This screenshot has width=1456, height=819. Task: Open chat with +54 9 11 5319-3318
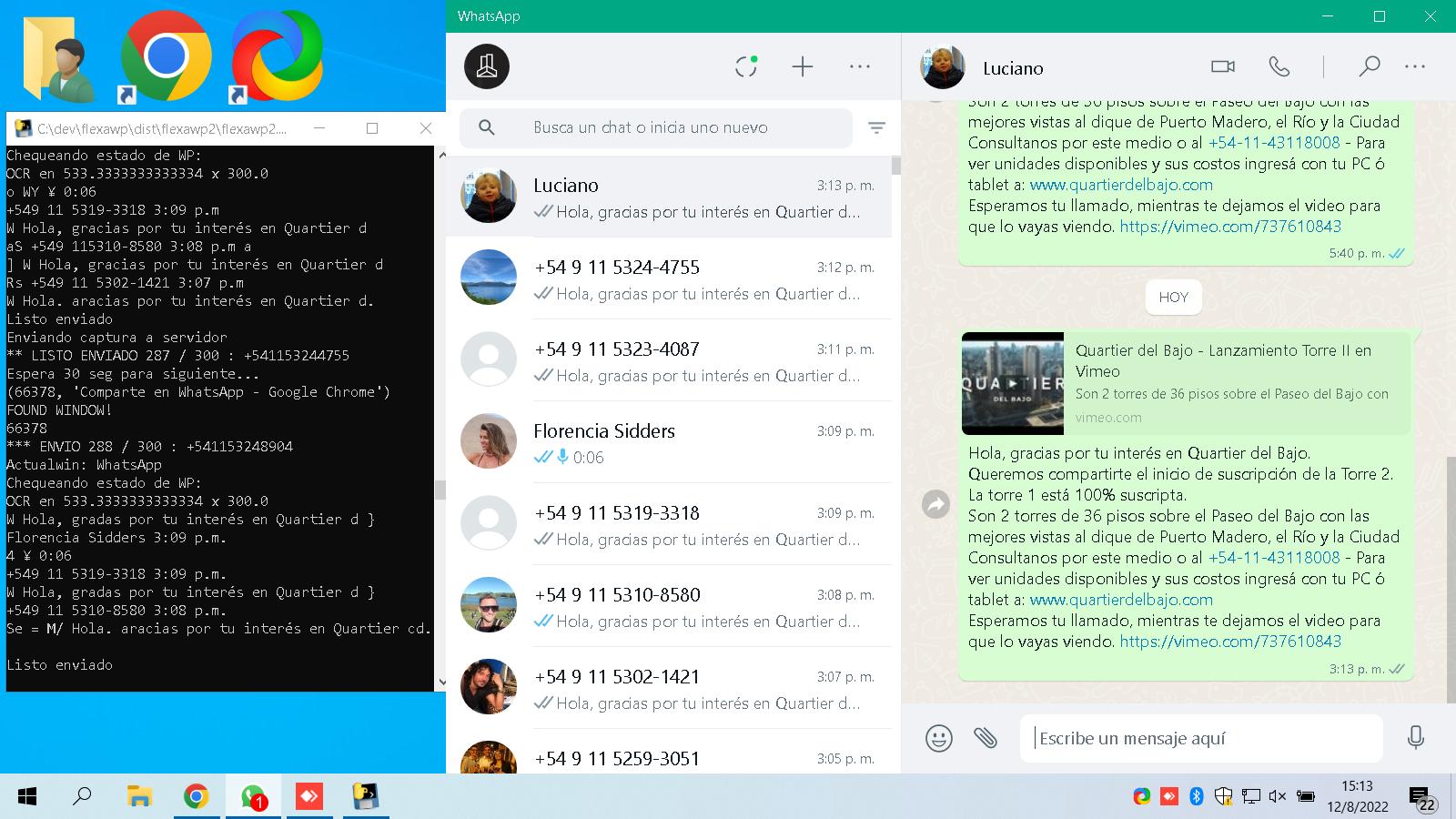(669, 525)
